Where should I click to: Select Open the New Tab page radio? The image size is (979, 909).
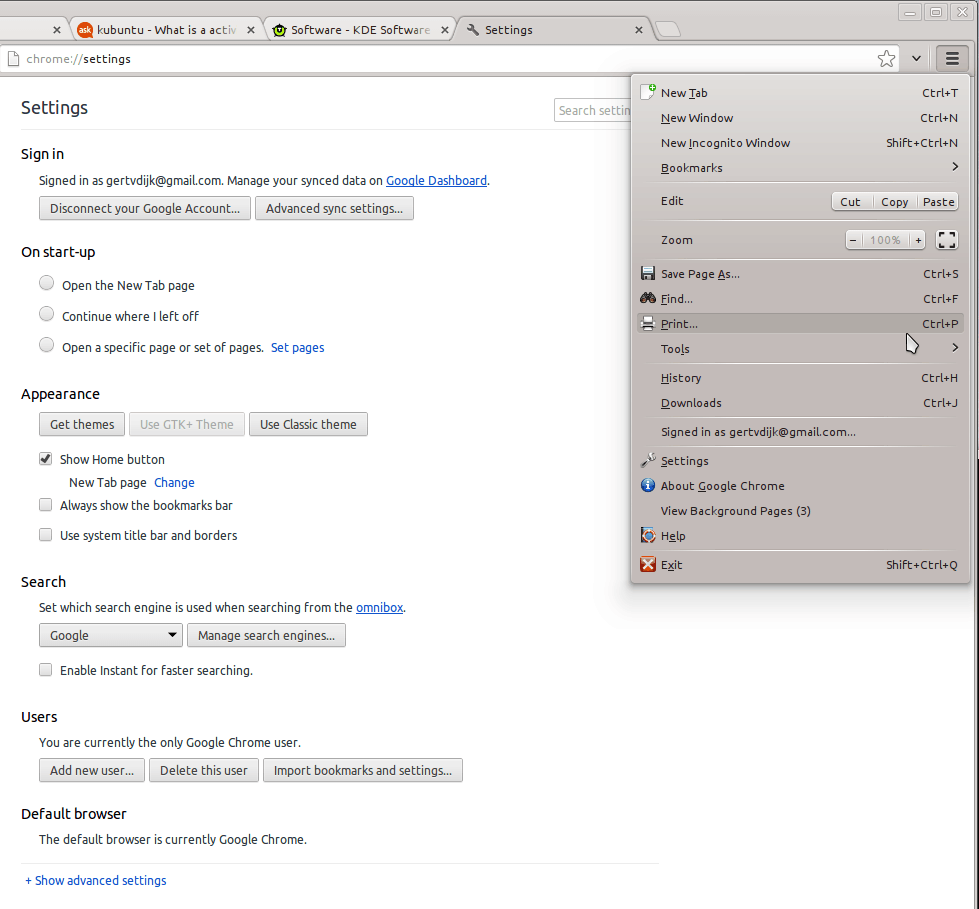[46, 283]
